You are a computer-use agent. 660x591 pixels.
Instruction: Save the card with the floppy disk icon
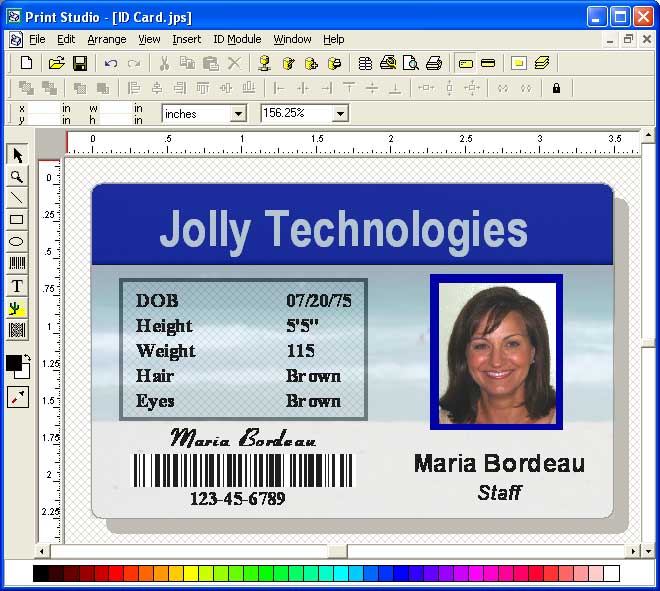click(x=80, y=63)
